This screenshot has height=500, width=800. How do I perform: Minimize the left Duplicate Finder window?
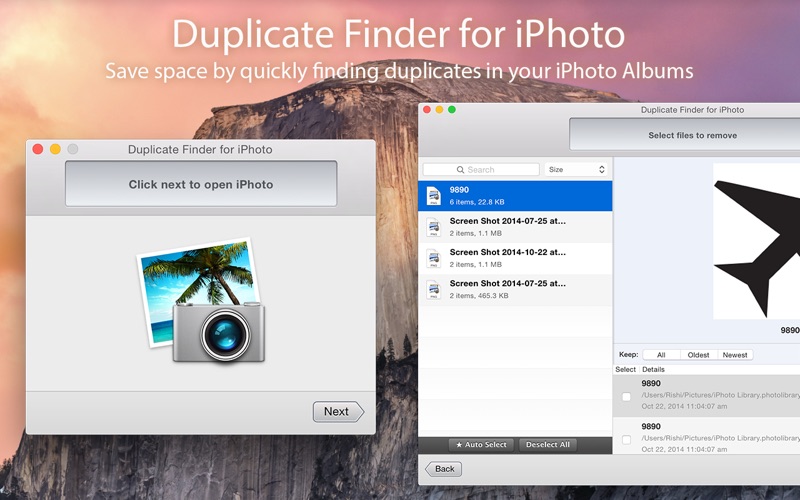55,149
